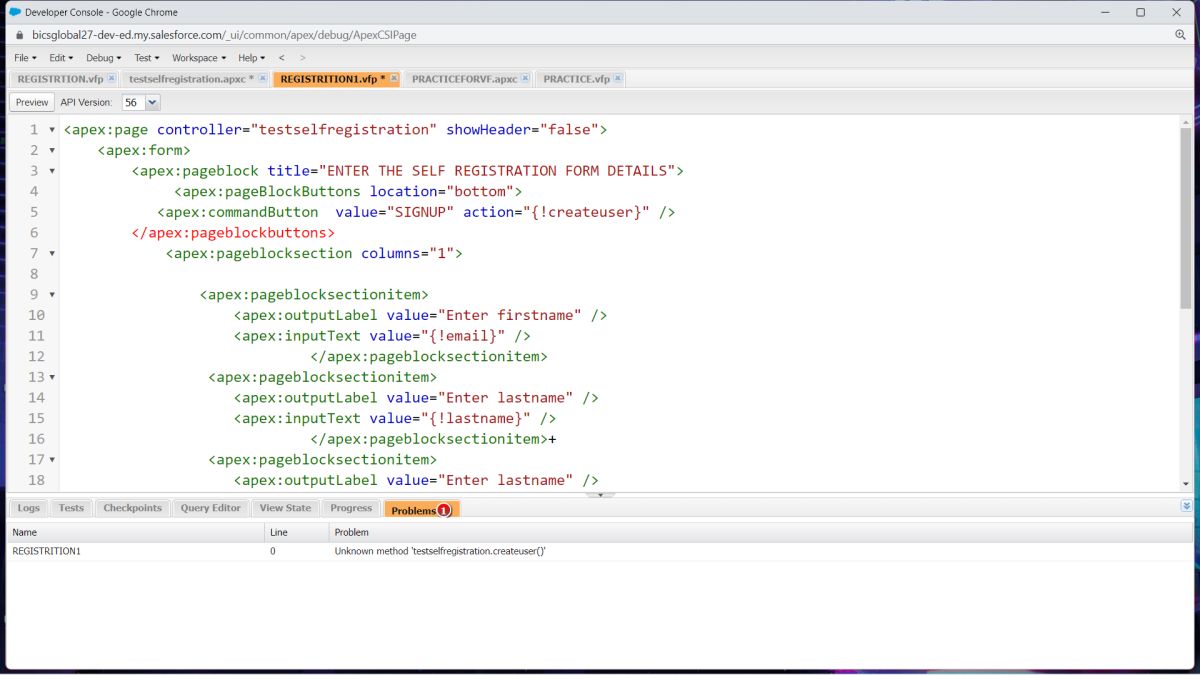Image resolution: width=1200 pixels, height=675 pixels.
Task: Close the REGISTRITION1.vfp tab
Action: coord(394,79)
